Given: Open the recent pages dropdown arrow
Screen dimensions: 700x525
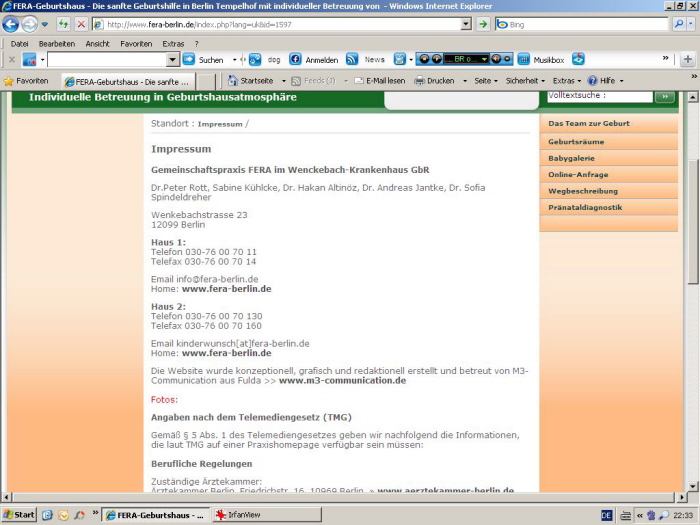Looking at the screenshot, I should tap(45, 24).
